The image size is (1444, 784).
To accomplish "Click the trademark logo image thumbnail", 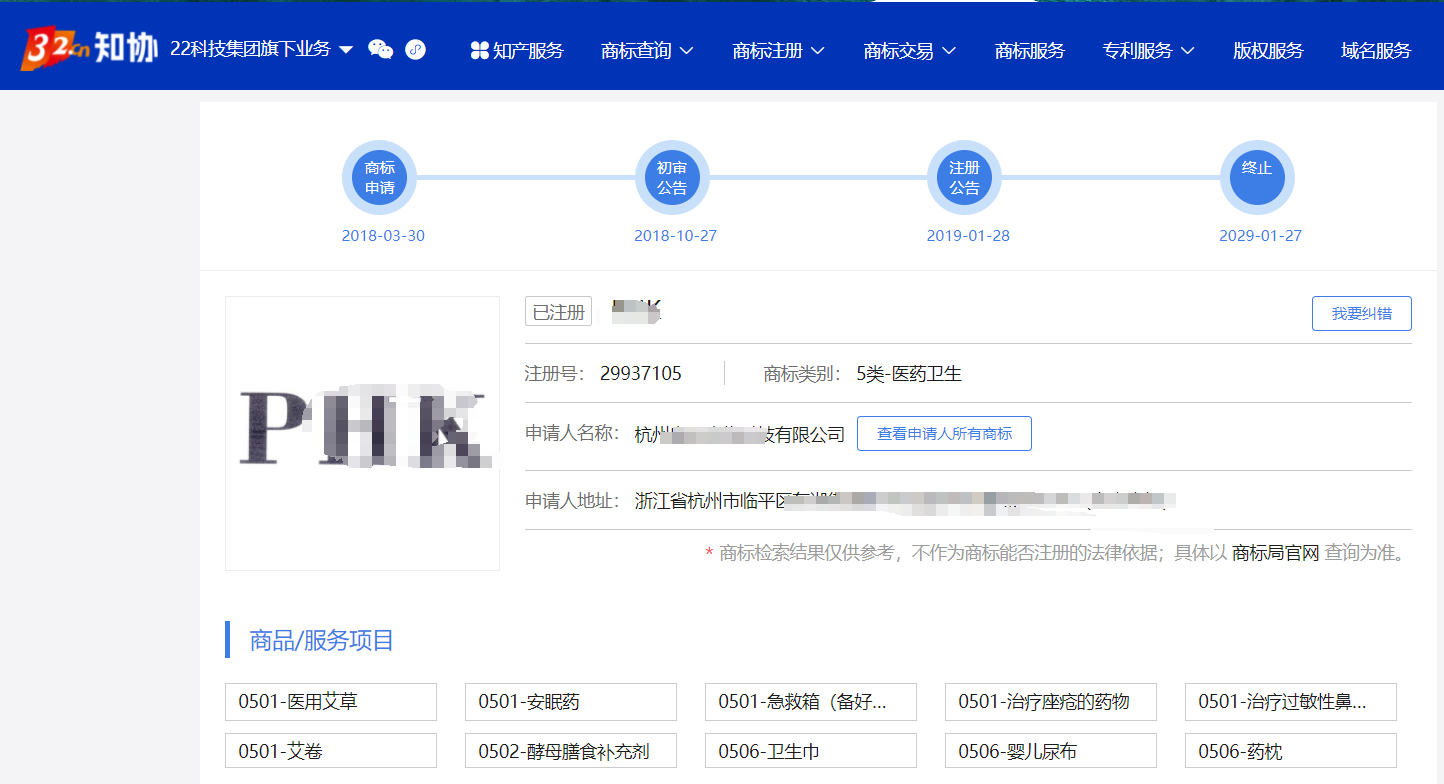I will (362, 433).
